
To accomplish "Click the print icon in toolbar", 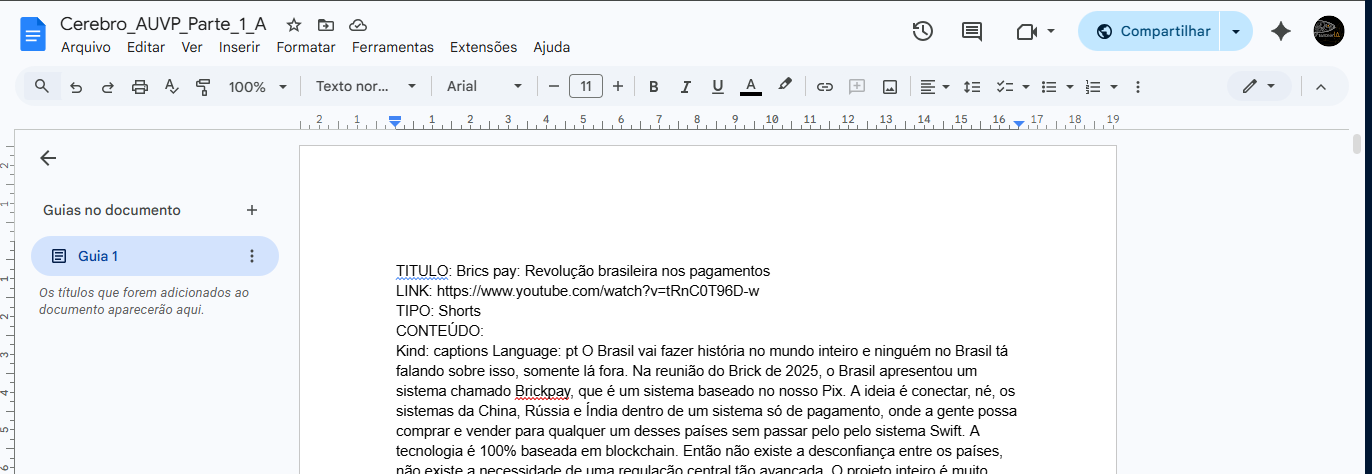I will point(140,87).
